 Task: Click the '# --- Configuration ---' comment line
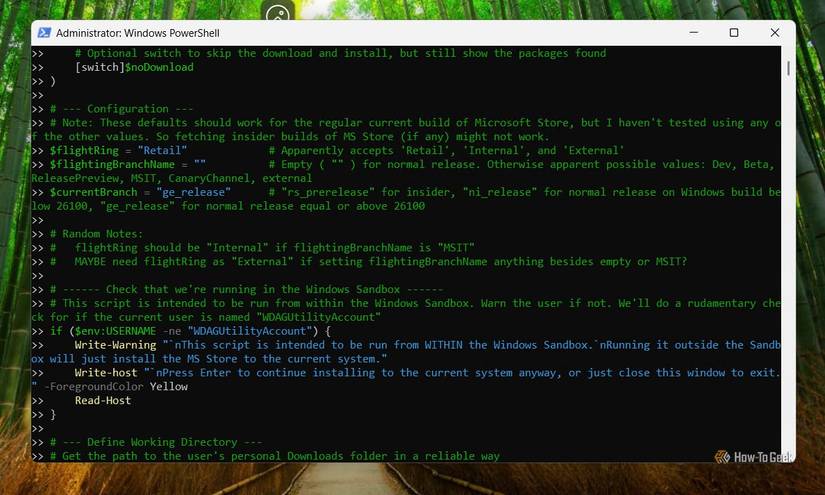point(122,109)
